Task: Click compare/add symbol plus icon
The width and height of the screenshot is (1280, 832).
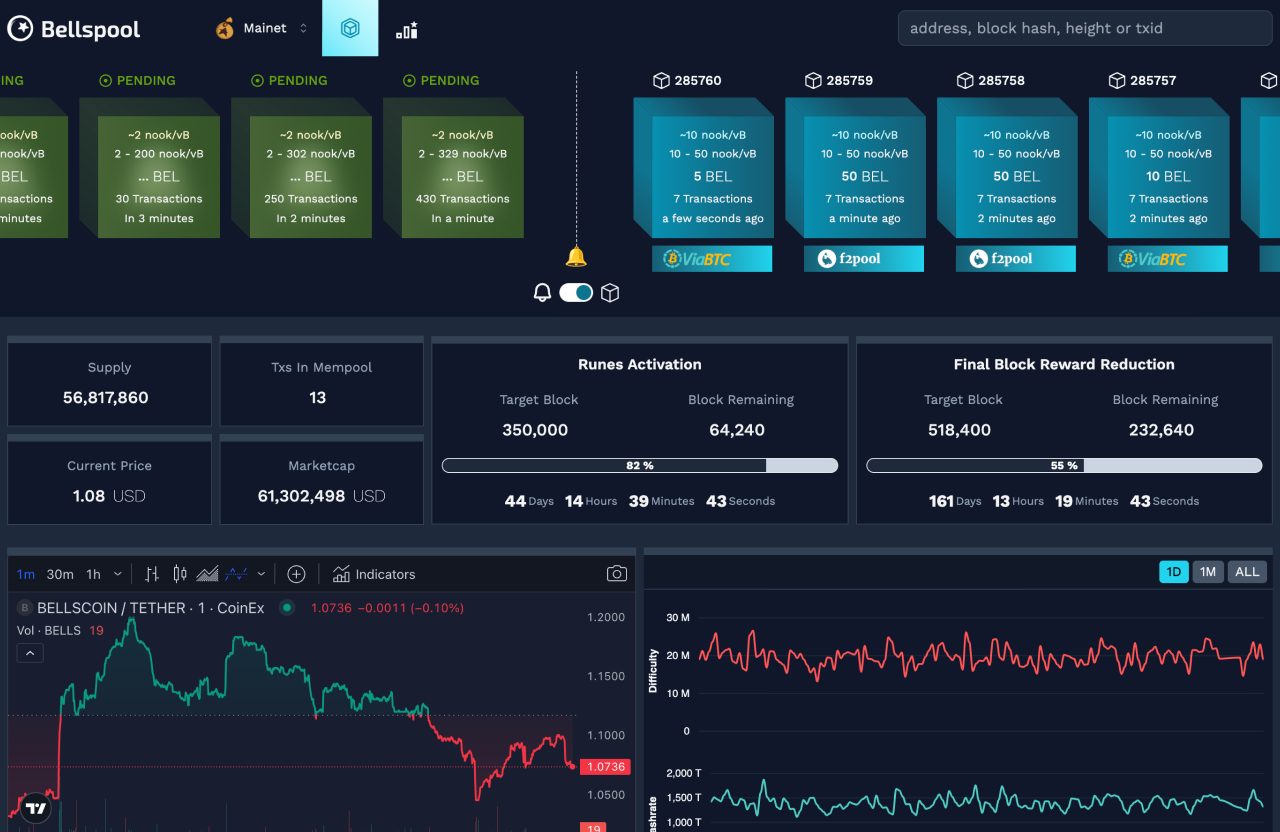Action: (x=296, y=574)
